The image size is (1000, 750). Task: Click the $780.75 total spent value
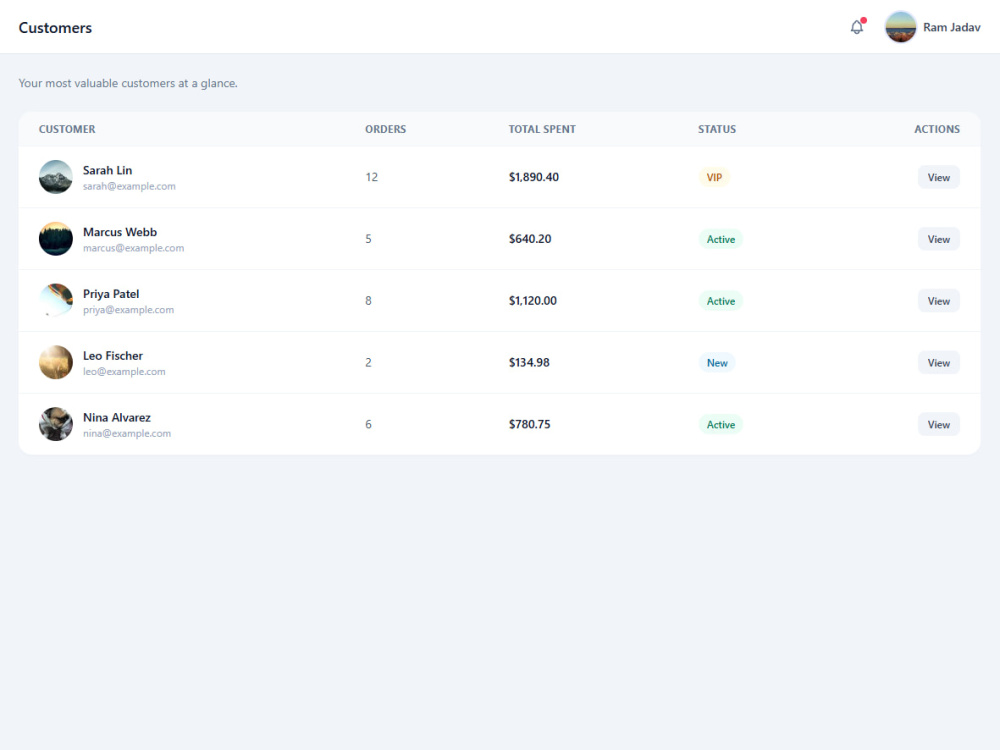[x=529, y=425]
